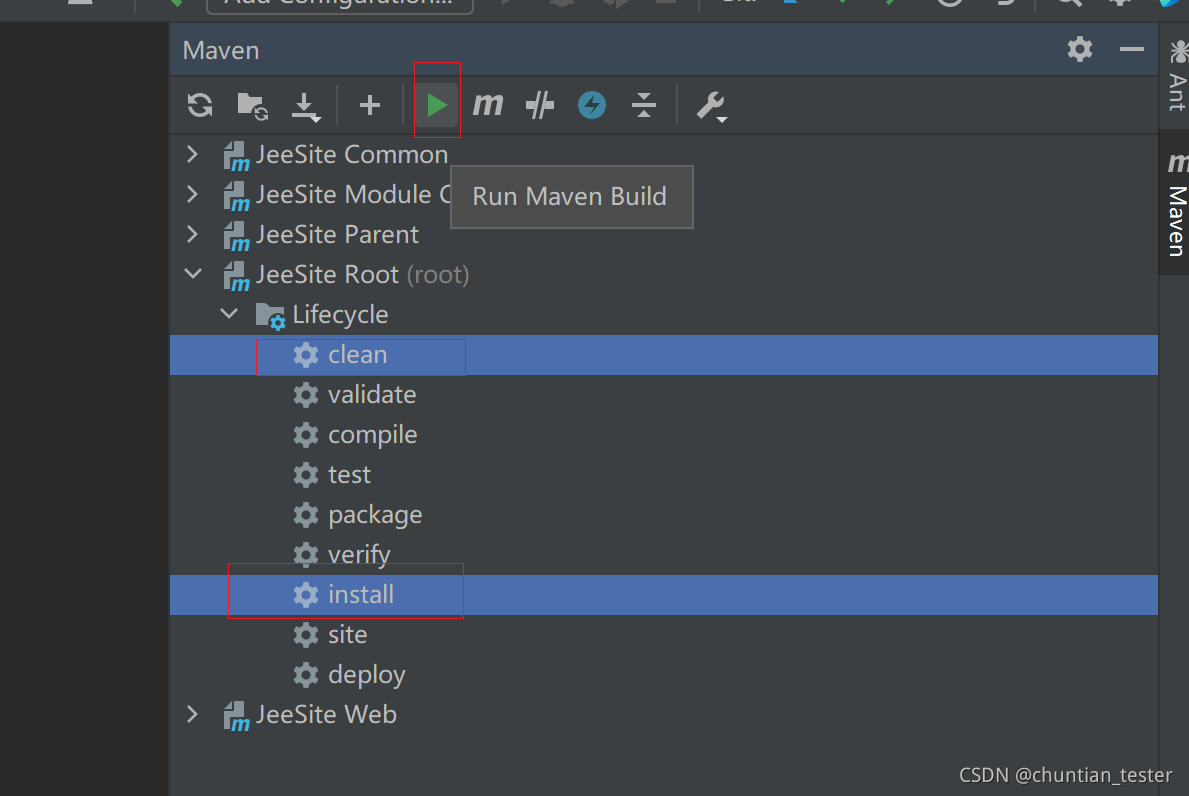Select the package lifecycle phase
This screenshot has width=1189, height=796.
[x=664, y=515]
